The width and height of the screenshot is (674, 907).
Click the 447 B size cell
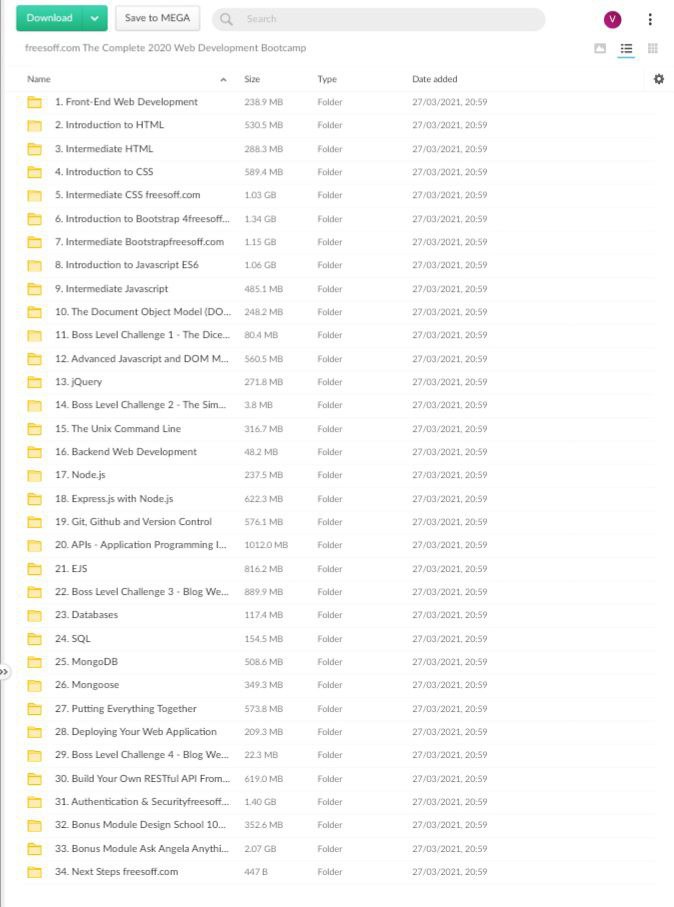256,872
